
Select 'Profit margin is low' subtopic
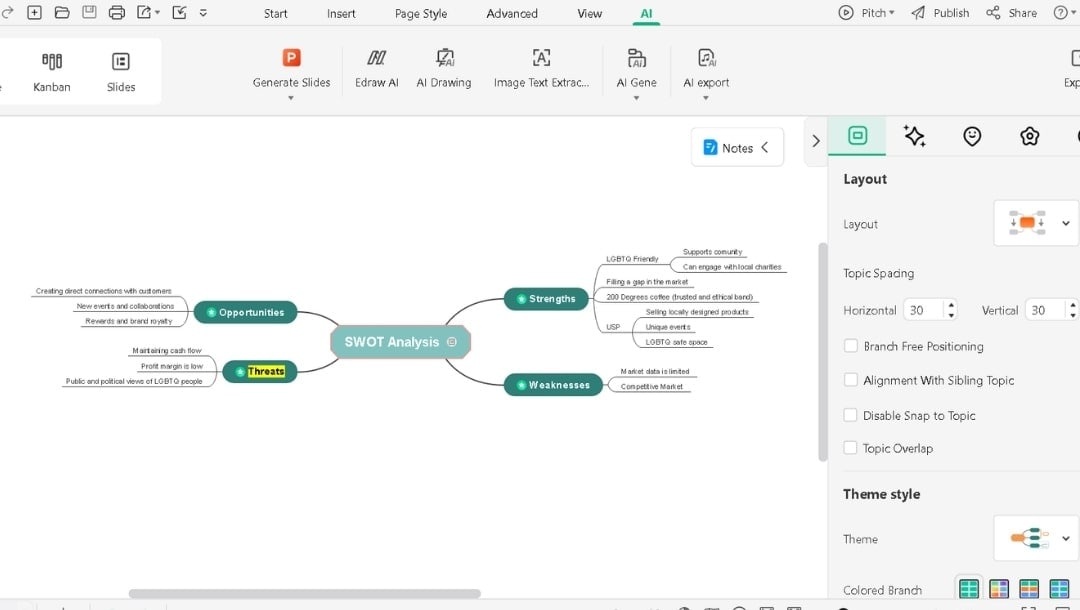pos(172,366)
